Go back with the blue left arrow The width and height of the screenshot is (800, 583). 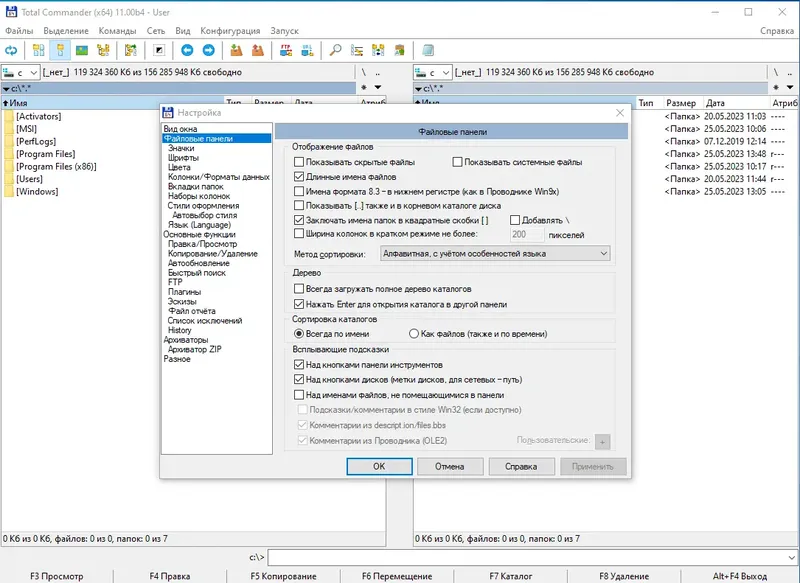click(187, 50)
